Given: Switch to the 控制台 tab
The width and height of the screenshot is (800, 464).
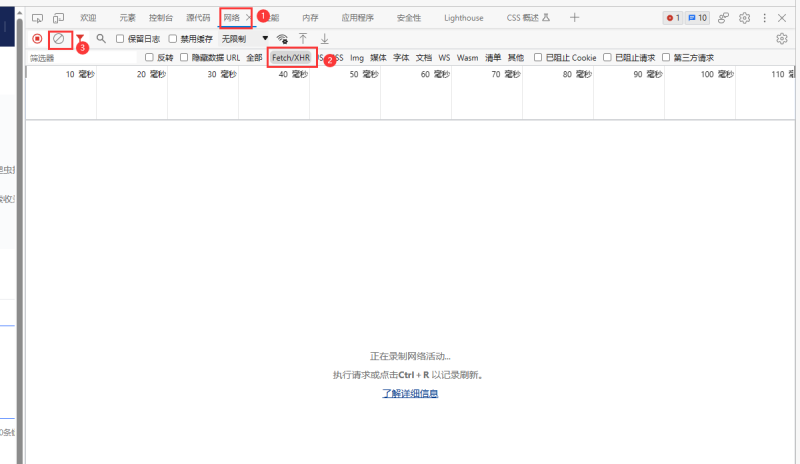Looking at the screenshot, I should tap(161, 18).
